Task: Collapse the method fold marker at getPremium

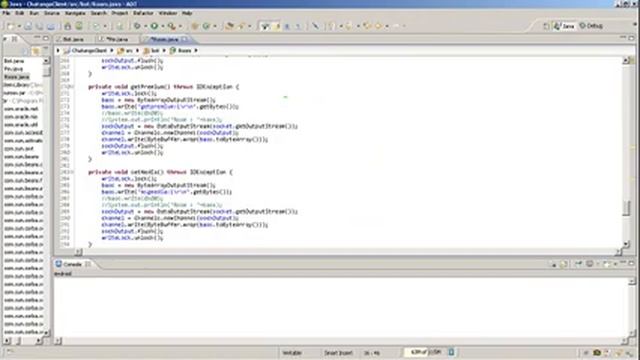Action: click(73, 87)
